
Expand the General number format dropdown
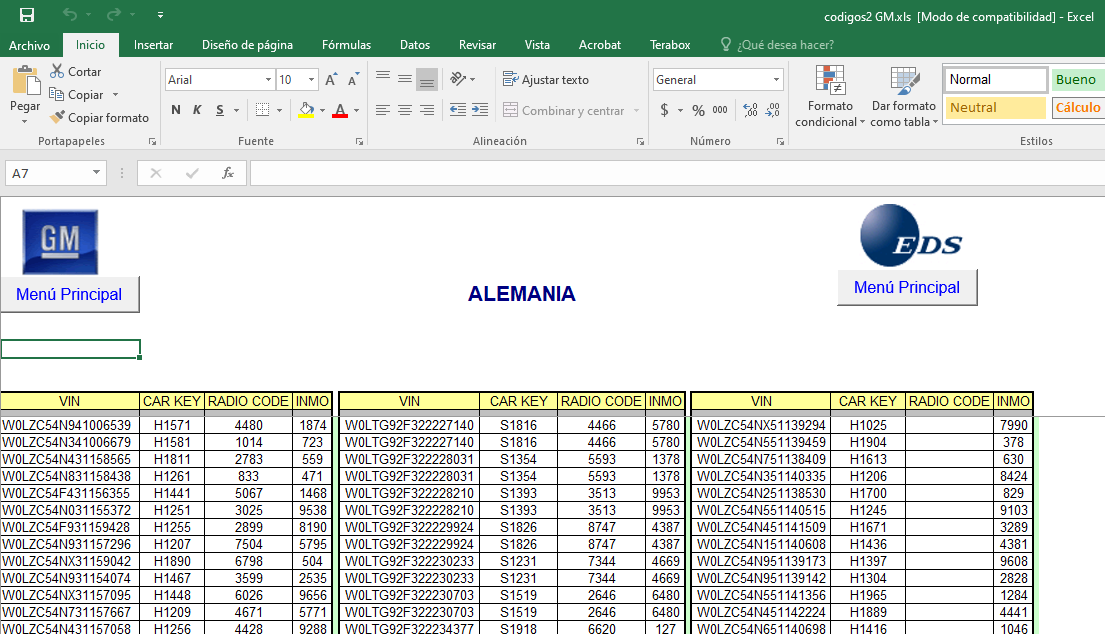point(776,80)
